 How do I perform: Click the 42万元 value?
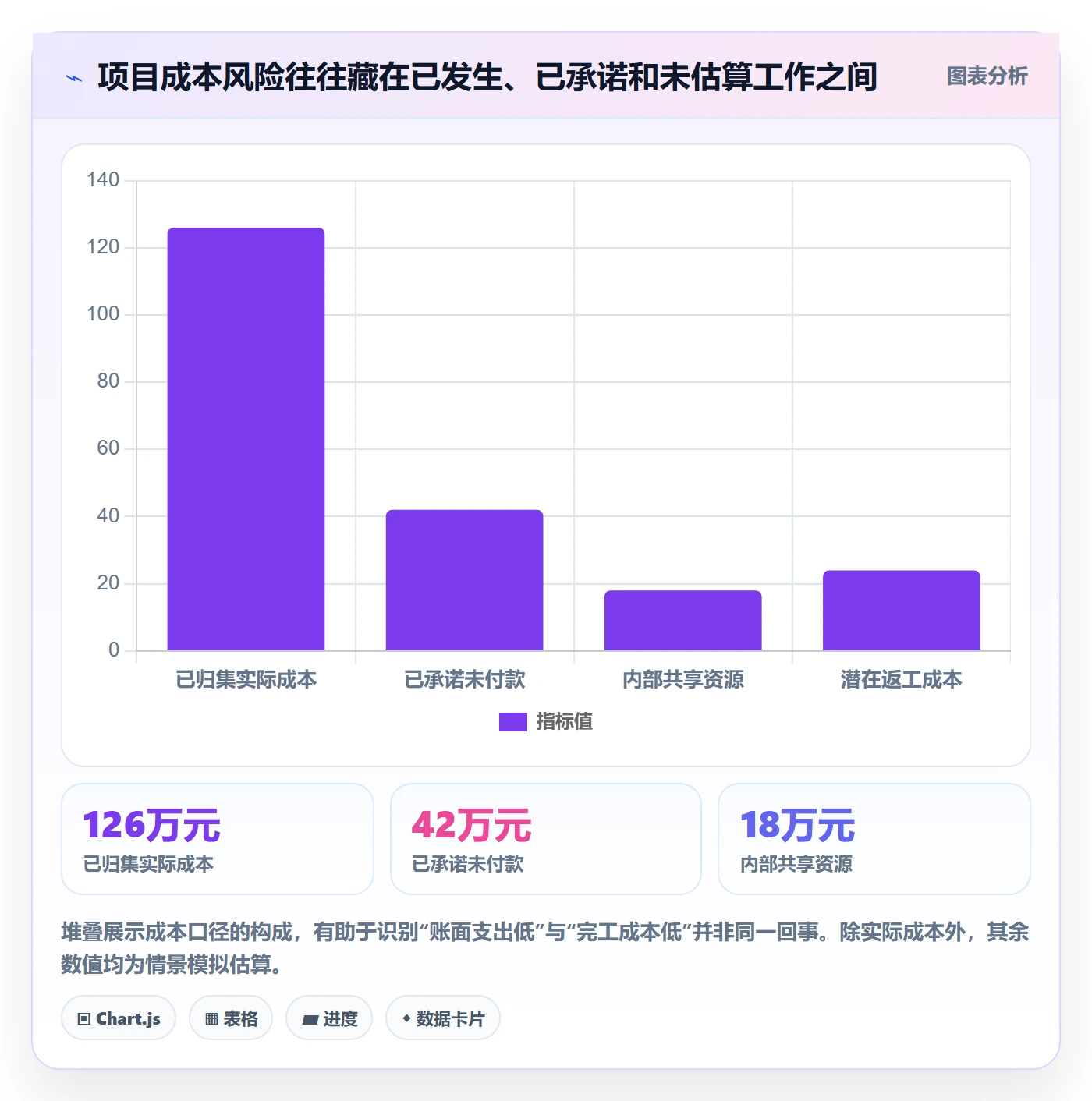[x=471, y=825]
